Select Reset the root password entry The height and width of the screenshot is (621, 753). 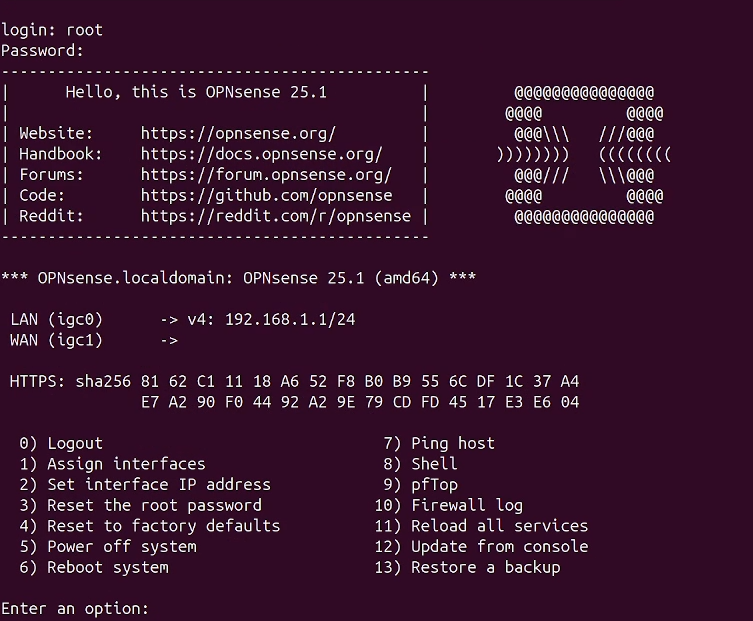140,505
